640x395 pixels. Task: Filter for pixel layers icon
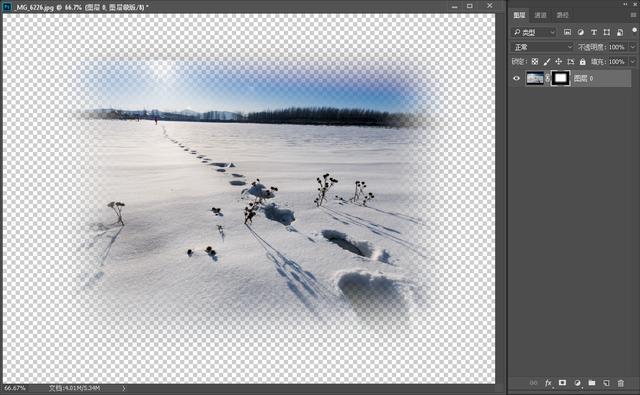(567, 32)
